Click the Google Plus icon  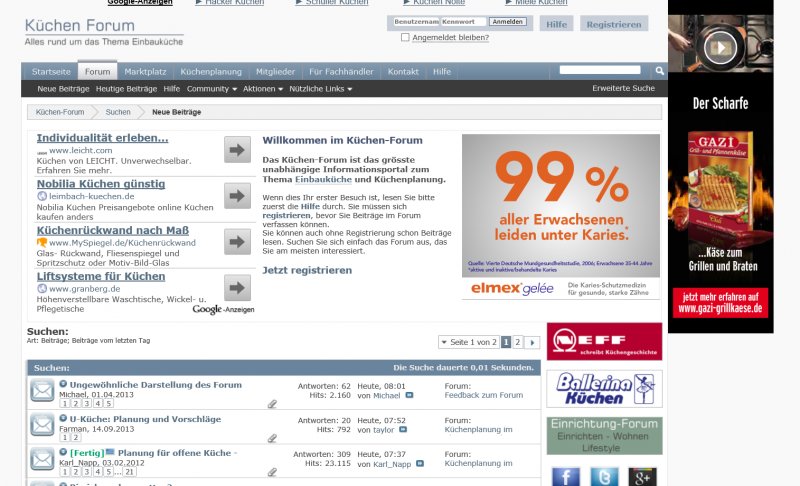click(x=642, y=476)
